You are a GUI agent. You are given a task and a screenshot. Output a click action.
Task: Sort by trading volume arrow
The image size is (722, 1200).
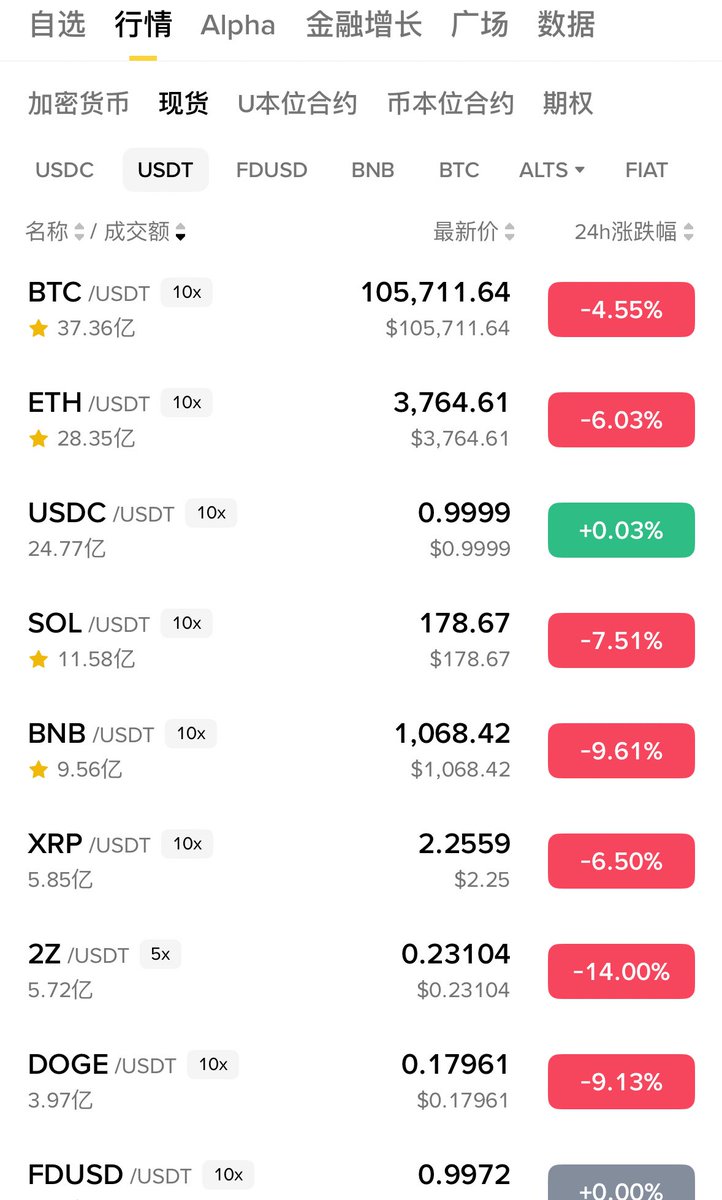180,233
